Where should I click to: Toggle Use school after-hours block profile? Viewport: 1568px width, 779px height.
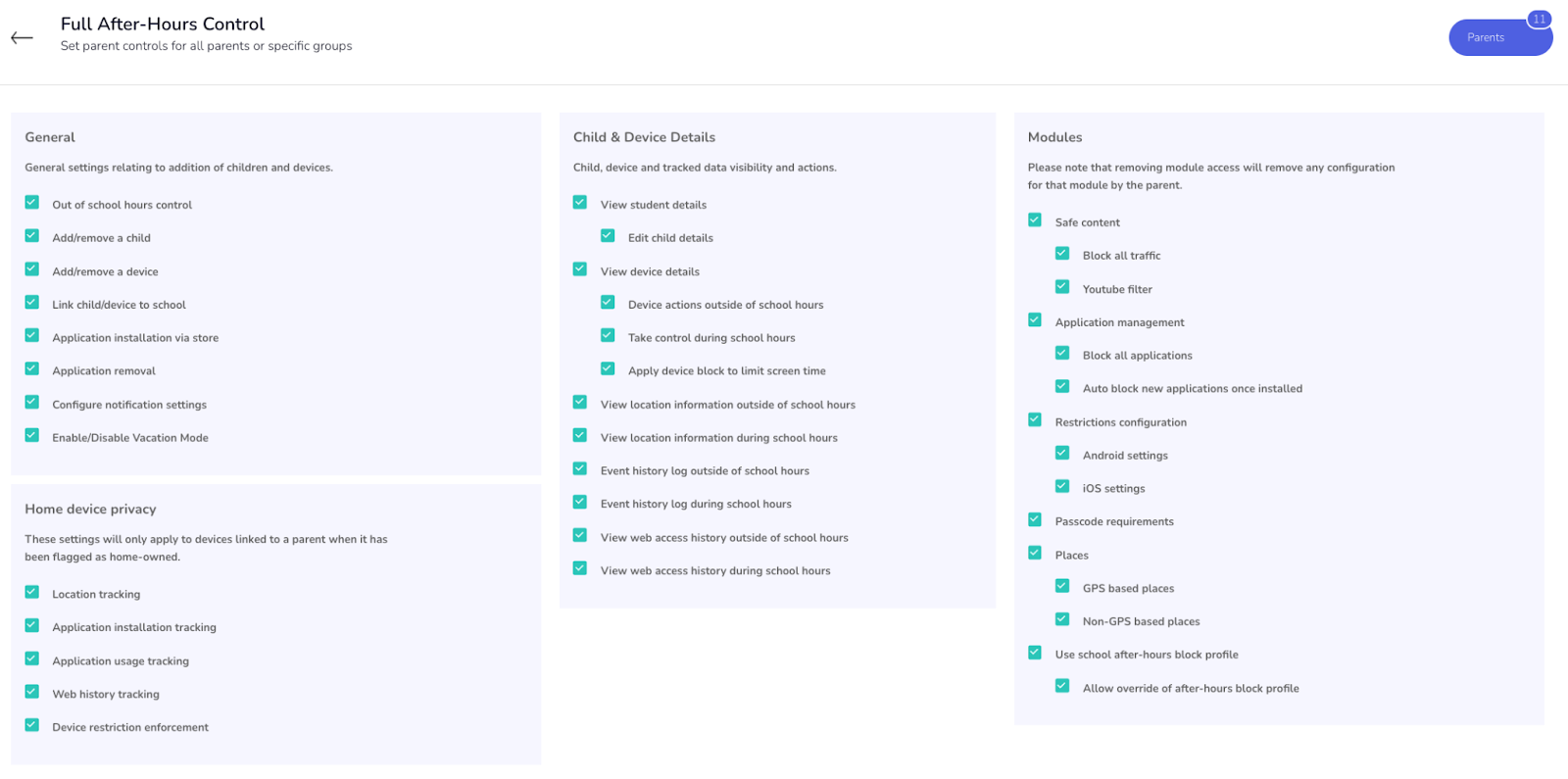pyautogui.click(x=1035, y=654)
